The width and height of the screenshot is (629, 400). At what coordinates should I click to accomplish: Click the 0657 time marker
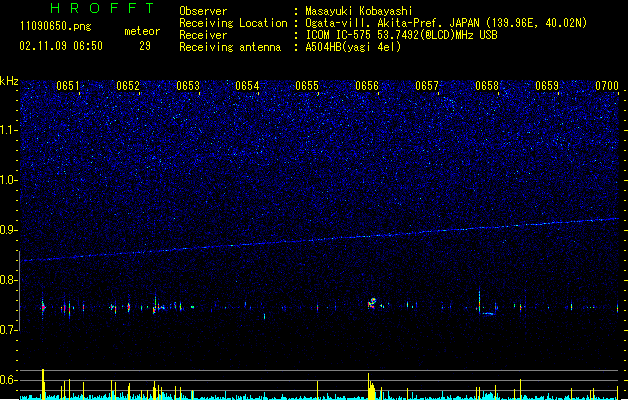pos(427,86)
